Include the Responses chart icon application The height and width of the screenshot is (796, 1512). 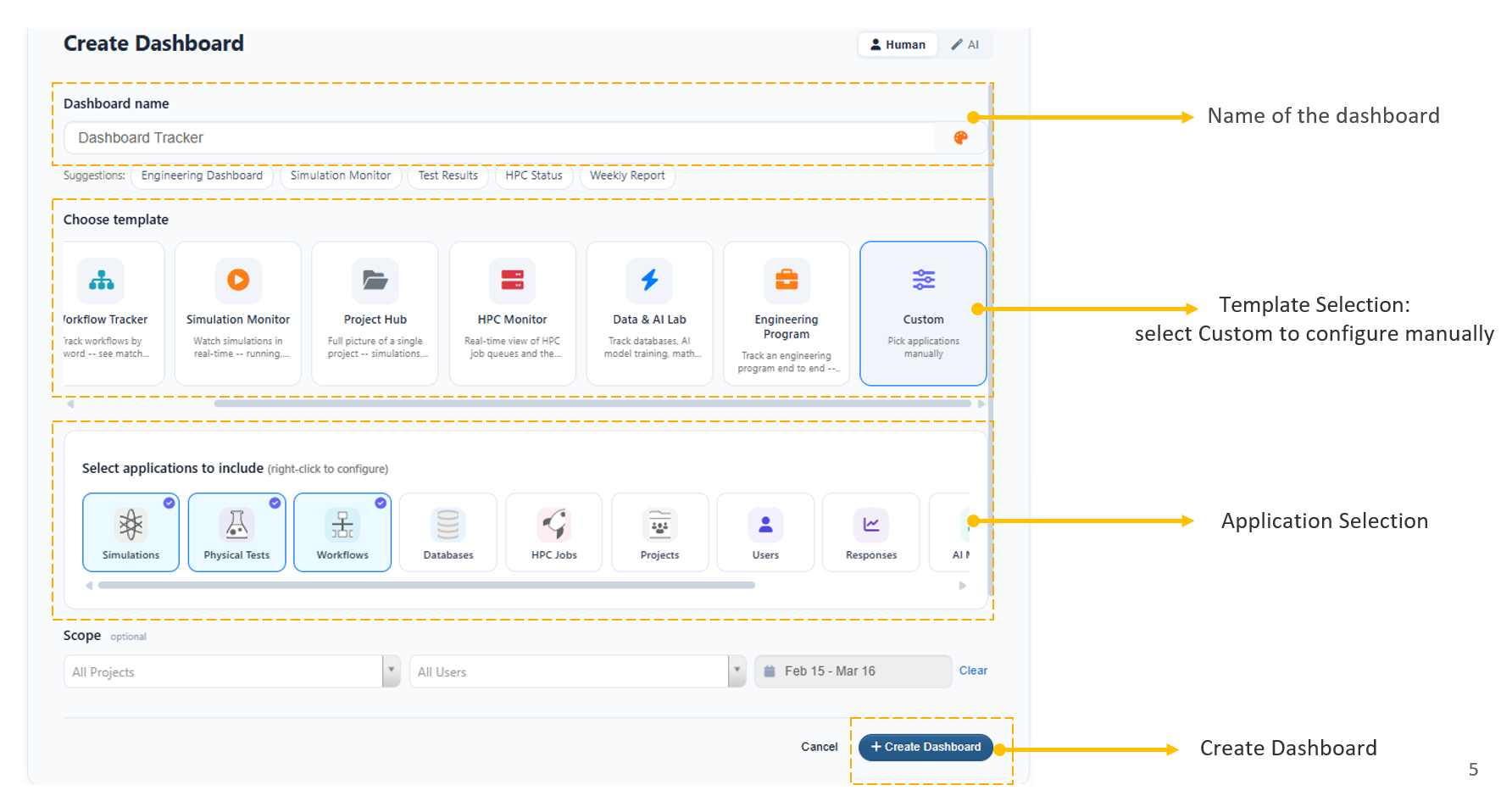[870, 526]
